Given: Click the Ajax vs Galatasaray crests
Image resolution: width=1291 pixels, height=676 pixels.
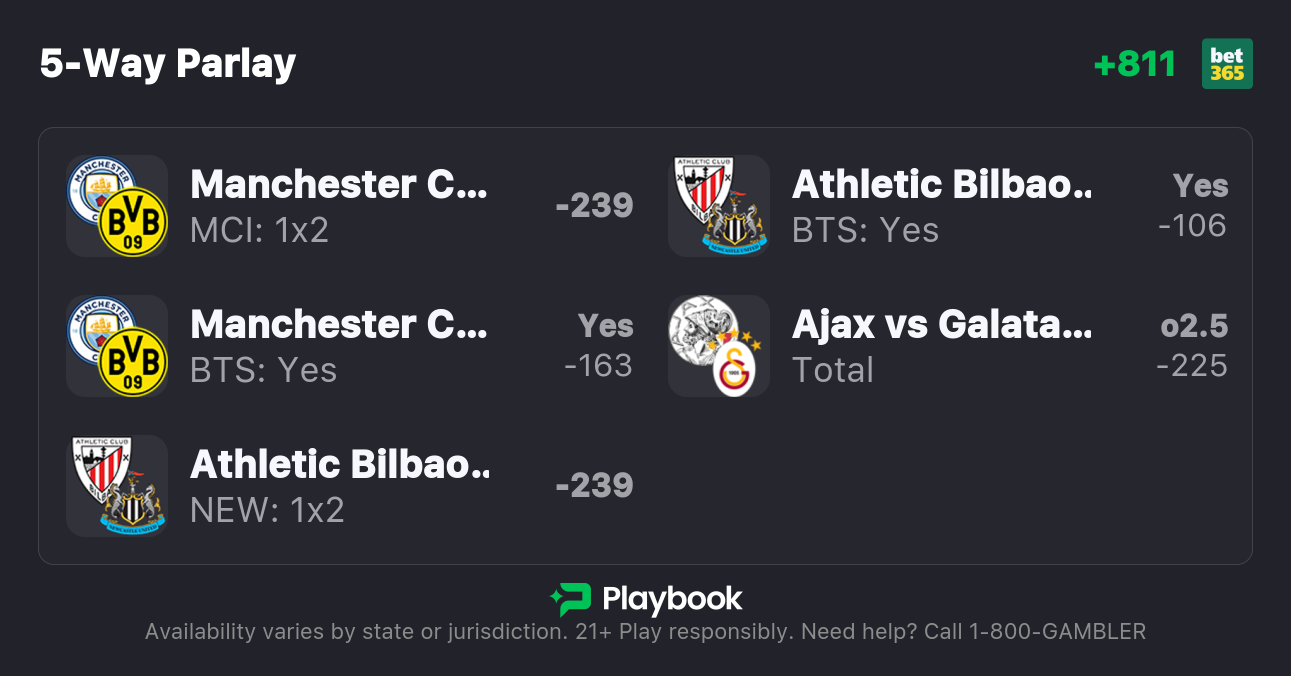Looking at the screenshot, I should coord(719,346).
